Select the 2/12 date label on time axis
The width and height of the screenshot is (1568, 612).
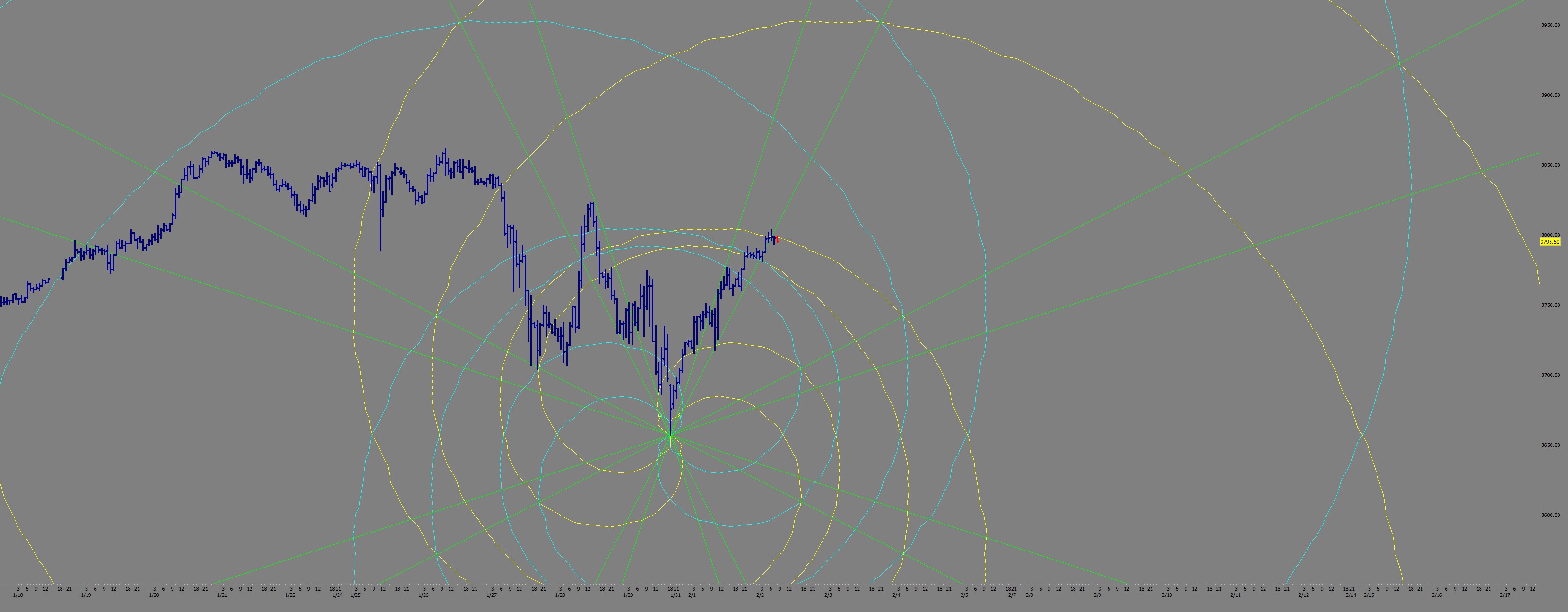(1304, 595)
